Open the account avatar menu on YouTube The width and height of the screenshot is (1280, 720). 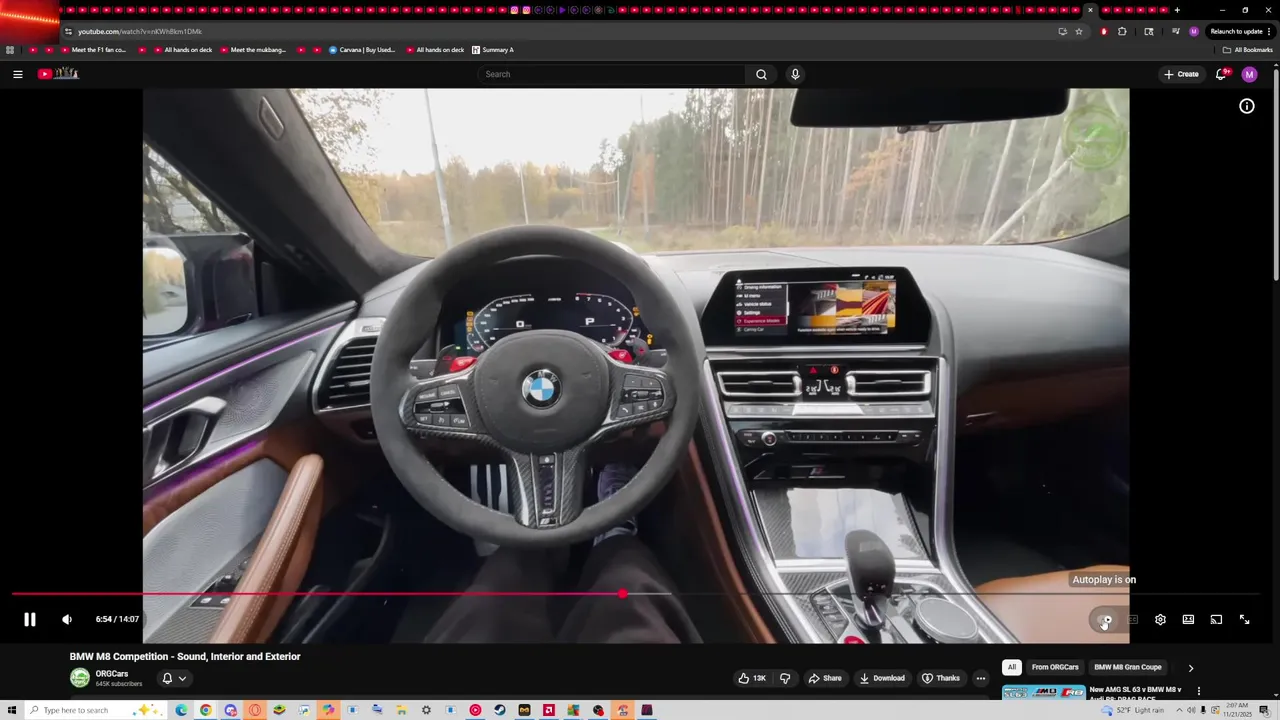tap(1249, 74)
